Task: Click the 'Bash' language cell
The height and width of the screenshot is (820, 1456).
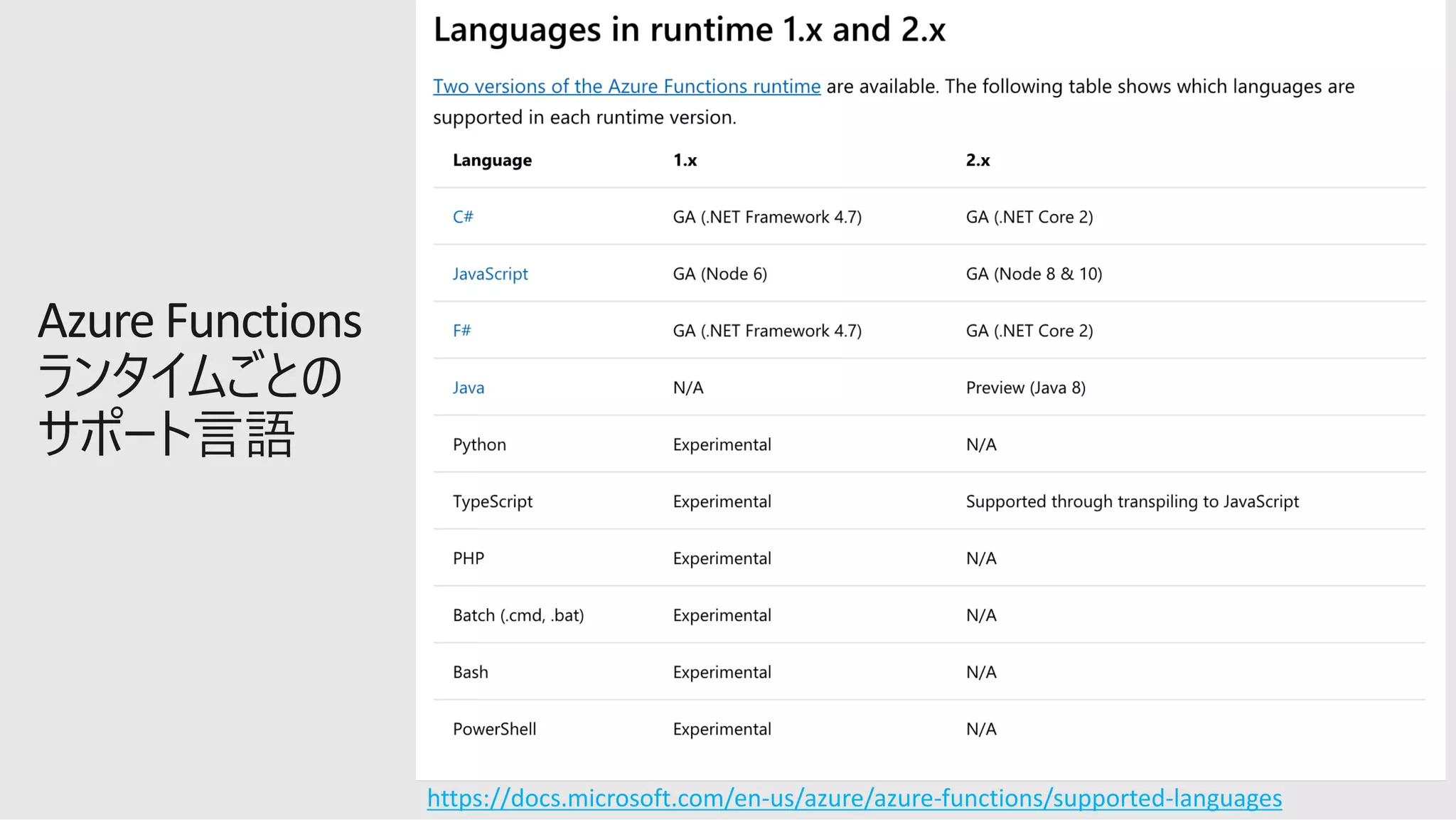Action: coord(471,672)
